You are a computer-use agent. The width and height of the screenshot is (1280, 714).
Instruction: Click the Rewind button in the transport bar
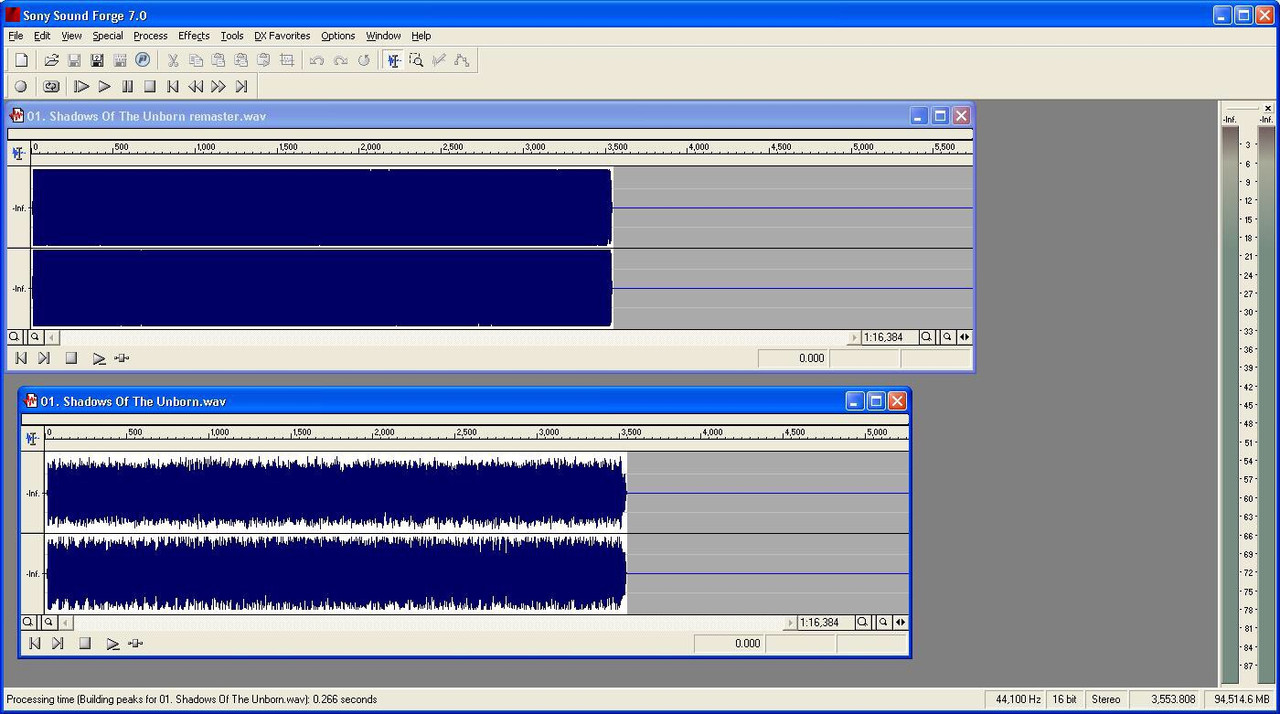coord(196,87)
